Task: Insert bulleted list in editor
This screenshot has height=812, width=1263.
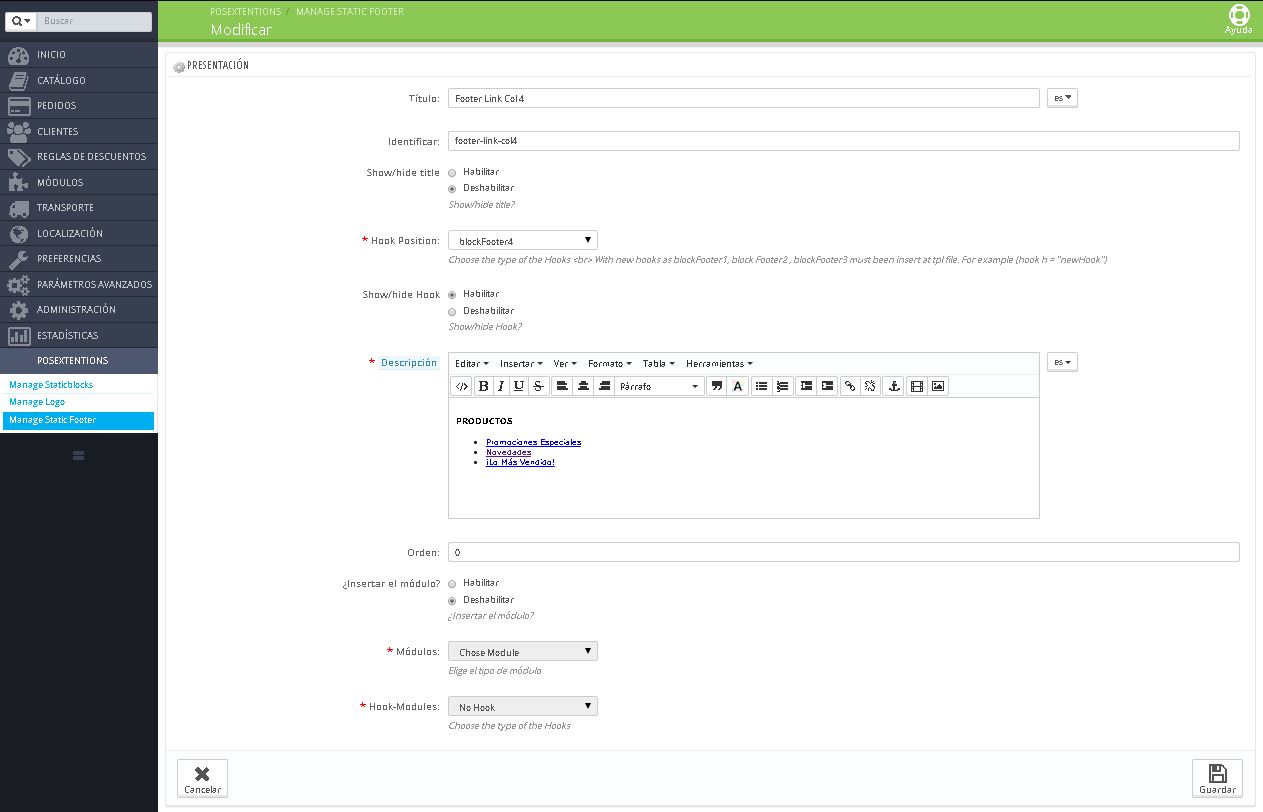Action: point(762,386)
